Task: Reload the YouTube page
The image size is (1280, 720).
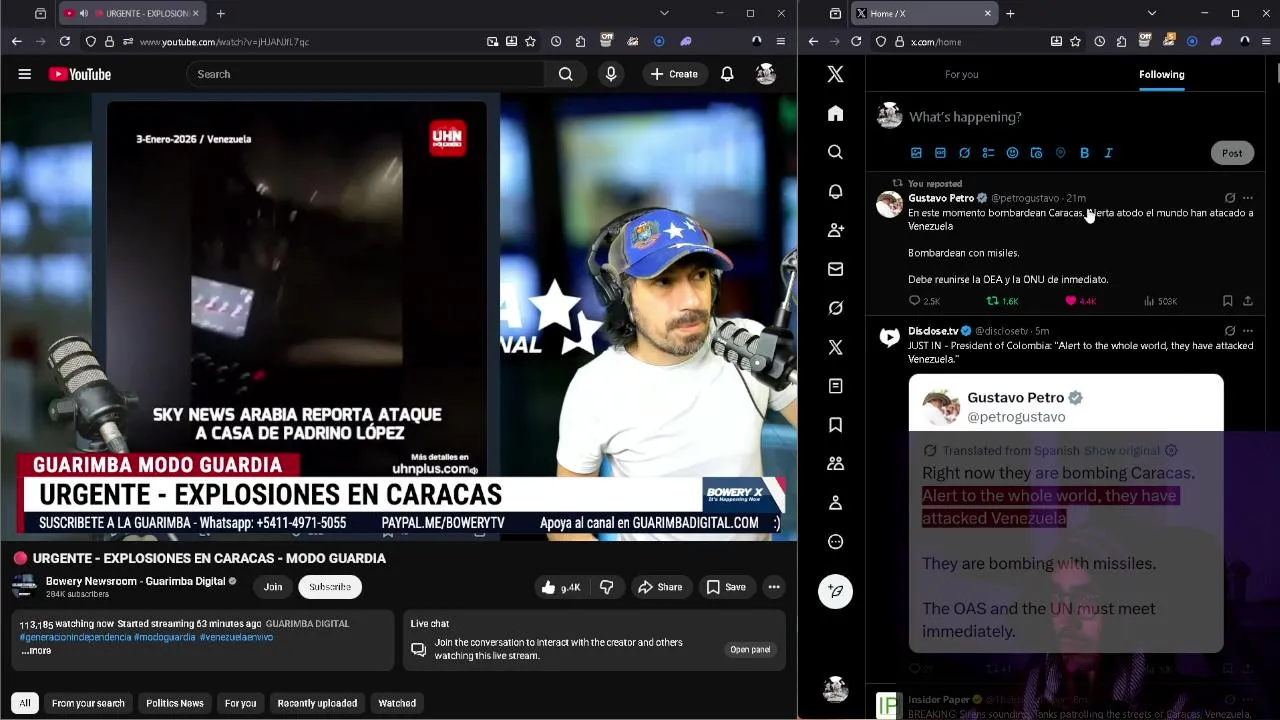Action: tap(65, 41)
